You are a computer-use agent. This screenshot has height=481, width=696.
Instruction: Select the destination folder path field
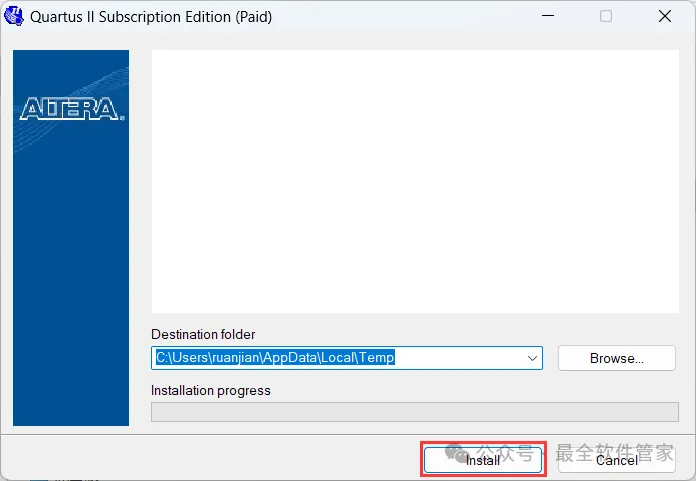coord(347,358)
